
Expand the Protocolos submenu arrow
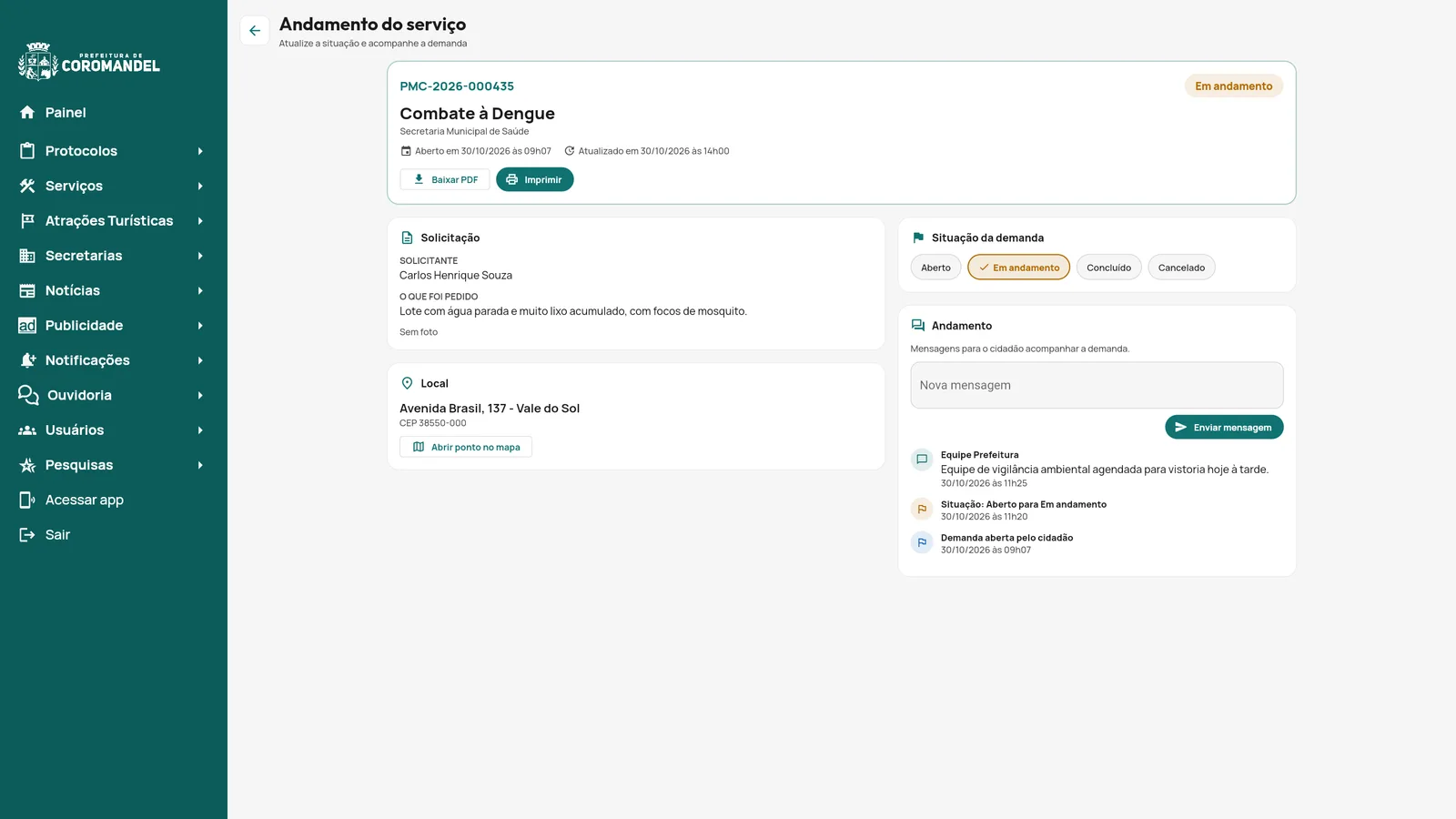(200, 151)
